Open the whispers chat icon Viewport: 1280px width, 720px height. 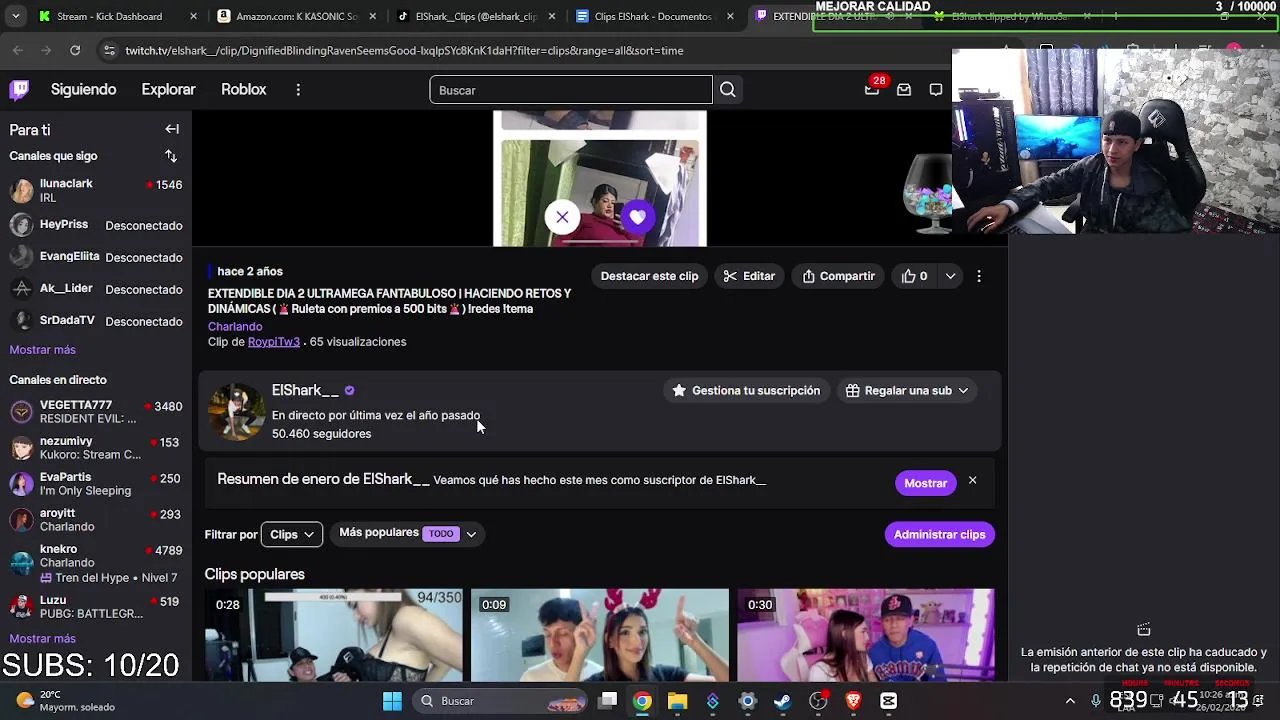(936, 90)
